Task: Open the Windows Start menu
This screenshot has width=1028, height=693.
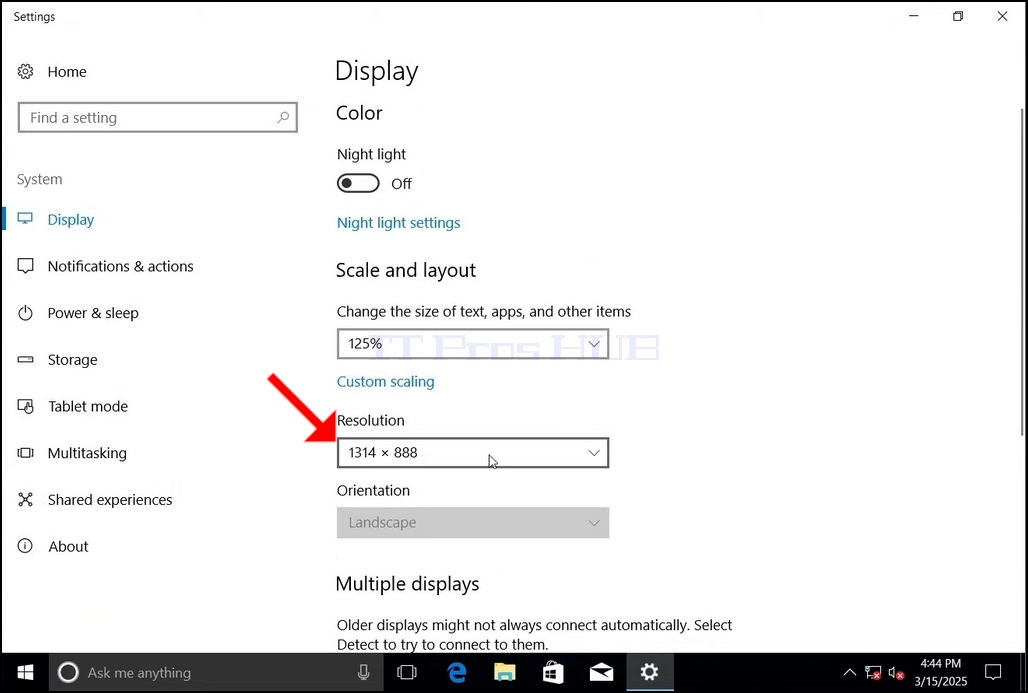Action: point(25,672)
